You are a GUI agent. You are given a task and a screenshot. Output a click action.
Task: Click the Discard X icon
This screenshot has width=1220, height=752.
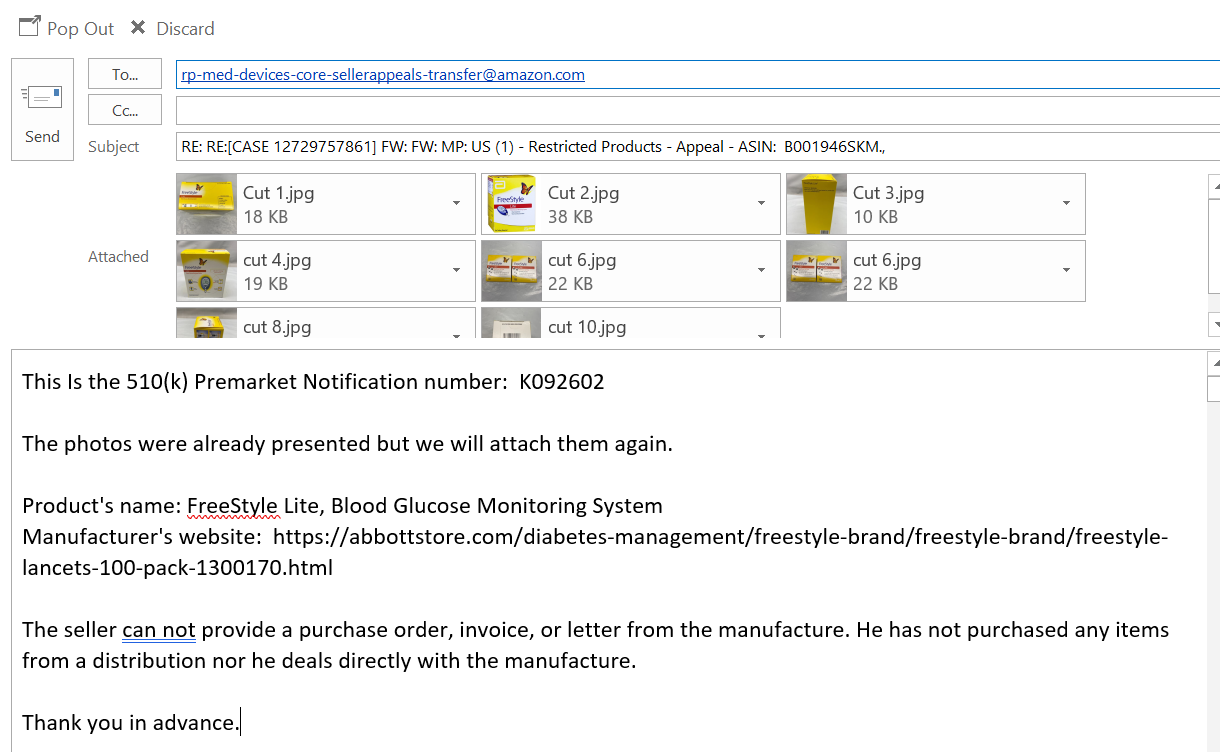[138, 28]
